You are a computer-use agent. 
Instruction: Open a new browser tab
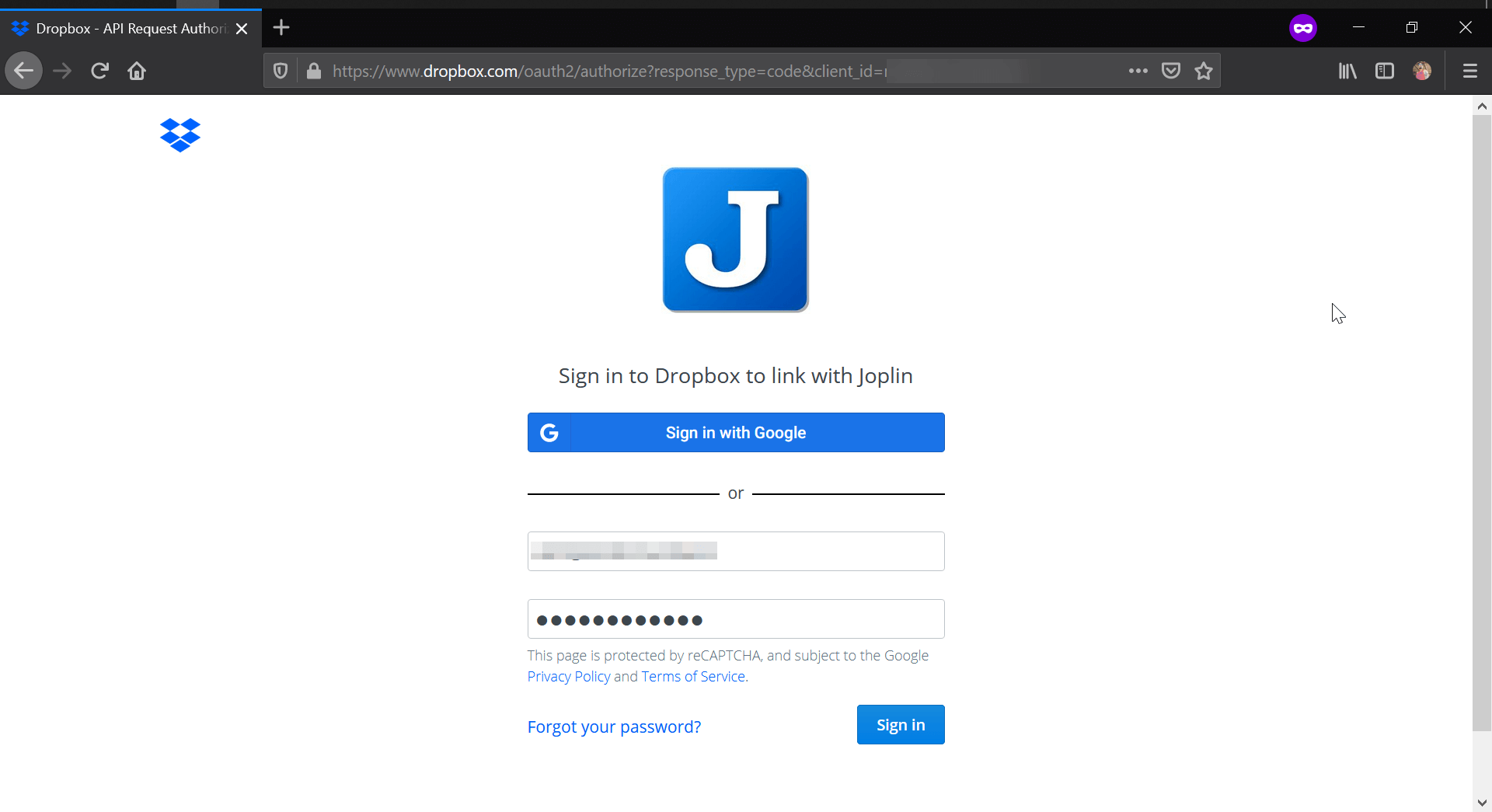click(281, 27)
